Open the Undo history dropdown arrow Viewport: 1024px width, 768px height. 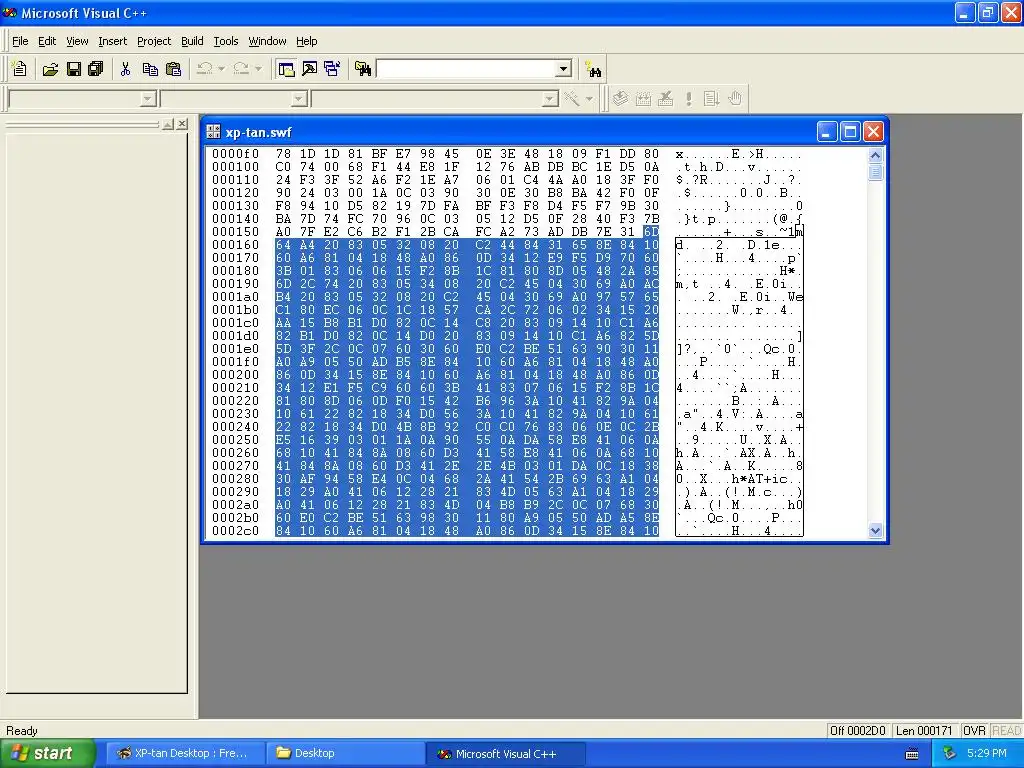click(x=221, y=69)
